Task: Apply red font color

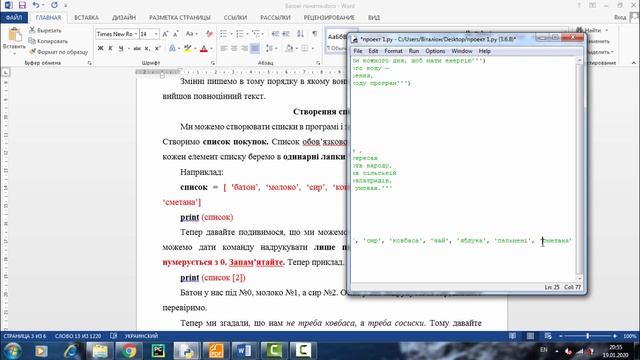Action: pos(204,49)
